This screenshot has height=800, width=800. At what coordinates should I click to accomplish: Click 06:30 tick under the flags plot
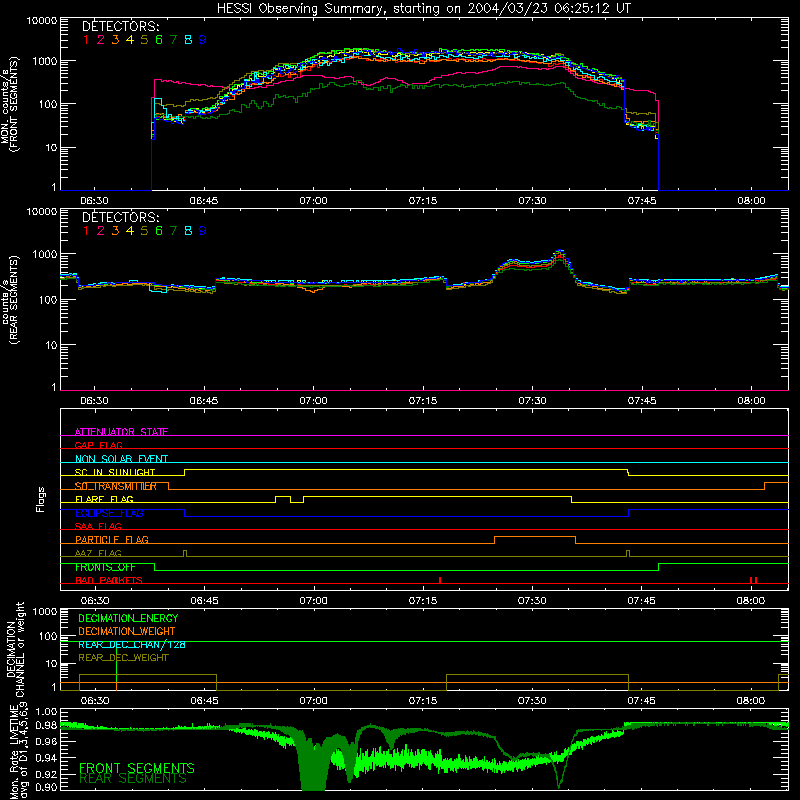pos(95,601)
